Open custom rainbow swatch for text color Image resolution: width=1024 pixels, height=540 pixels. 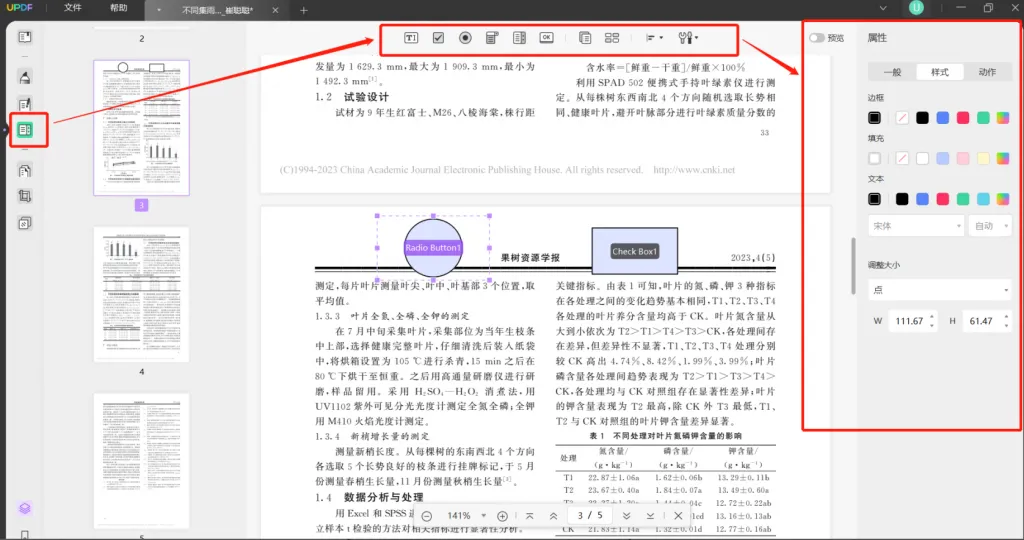[1003, 199]
